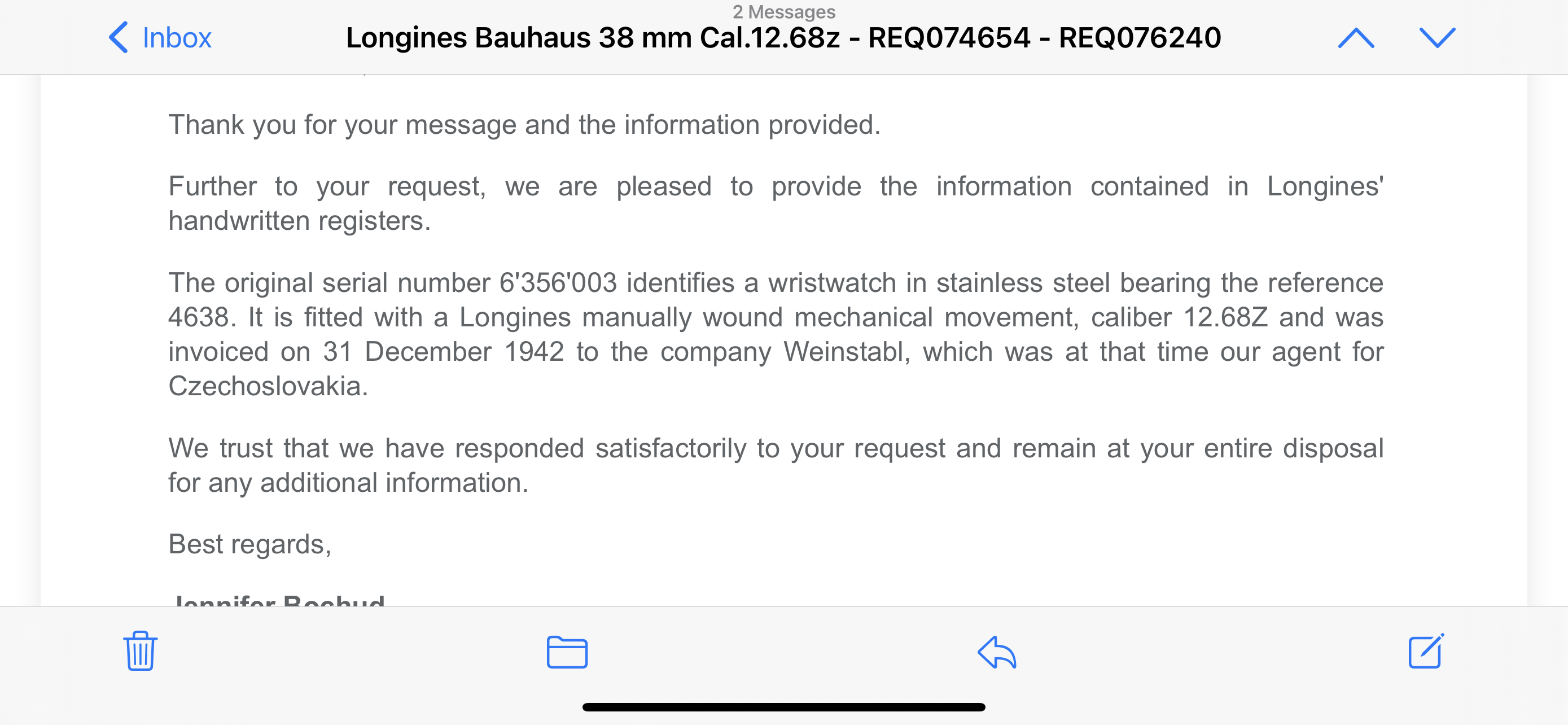Tap the word Czechoslovakia in the email
The width and height of the screenshot is (1568, 725).
[268, 387]
